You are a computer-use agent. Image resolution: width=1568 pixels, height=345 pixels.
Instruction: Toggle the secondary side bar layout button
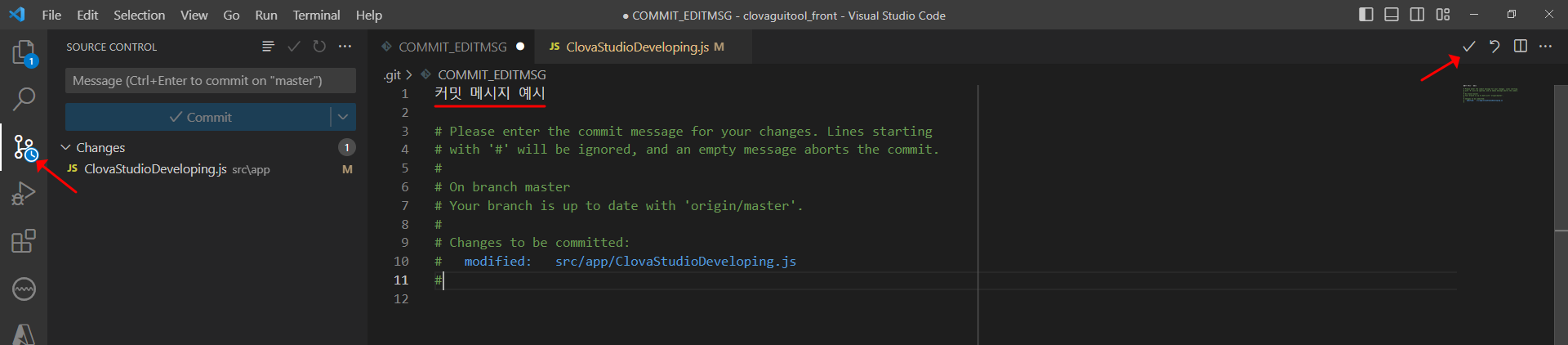[x=1417, y=15]
